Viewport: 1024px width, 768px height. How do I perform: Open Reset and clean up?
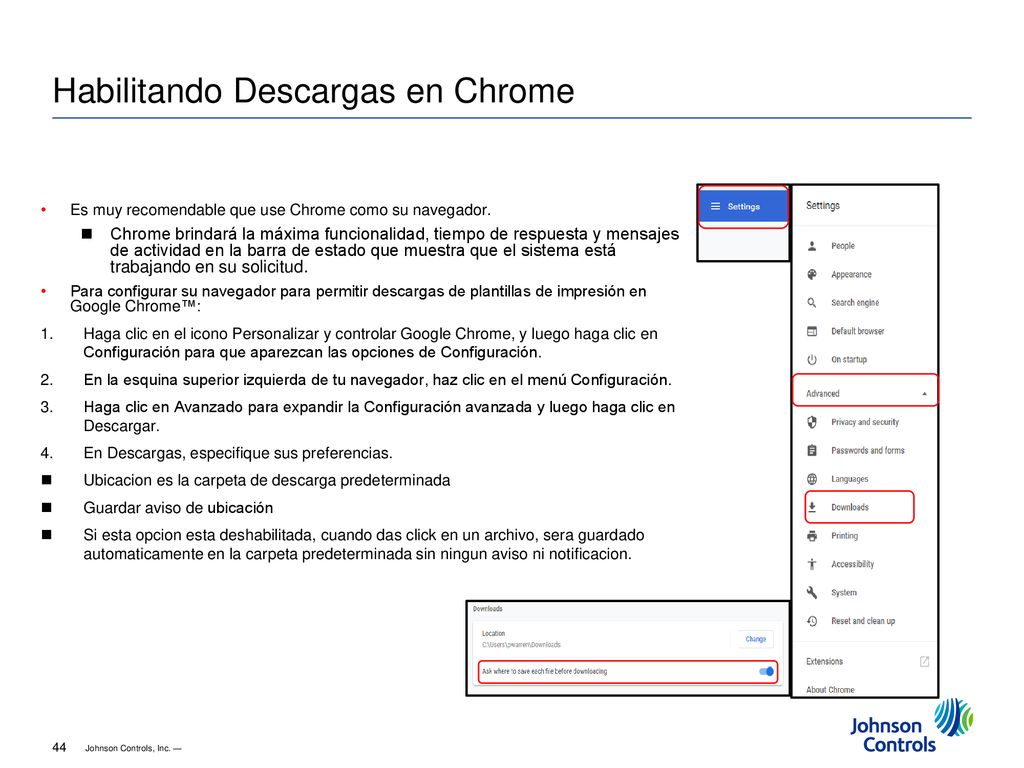863,621
